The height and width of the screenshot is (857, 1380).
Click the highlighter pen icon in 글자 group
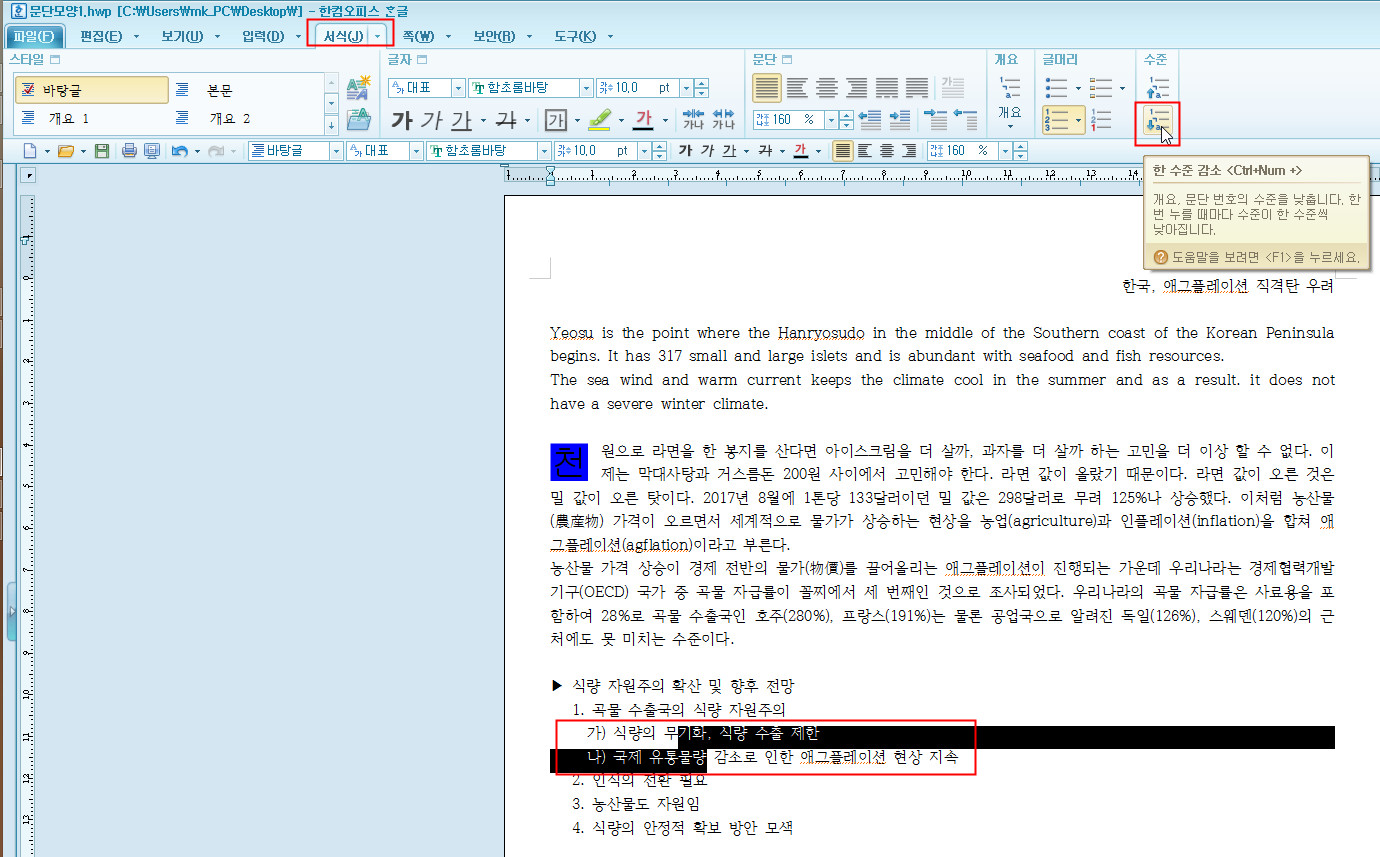[x=599, y=120]
